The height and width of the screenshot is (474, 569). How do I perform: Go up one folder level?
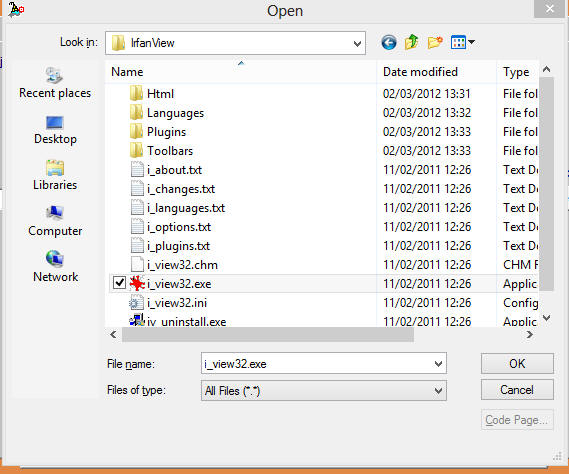(412, 42)
